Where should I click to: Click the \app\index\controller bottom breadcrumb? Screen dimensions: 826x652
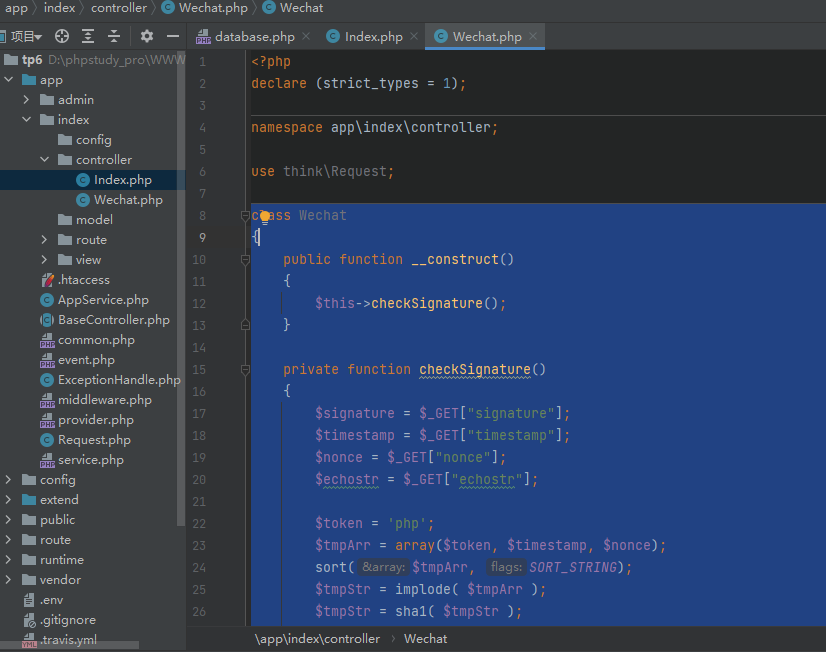click(x=317, y=639)
